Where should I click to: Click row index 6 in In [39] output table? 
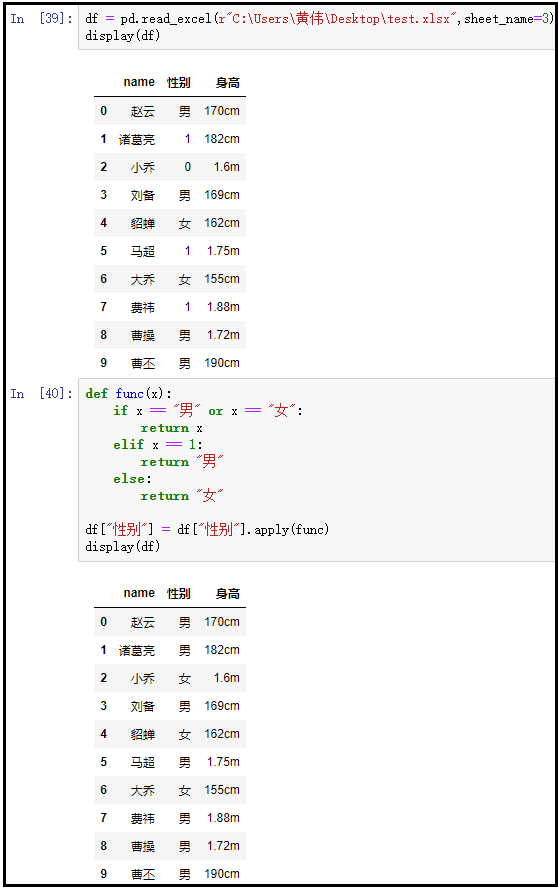[x=103, y=279]
